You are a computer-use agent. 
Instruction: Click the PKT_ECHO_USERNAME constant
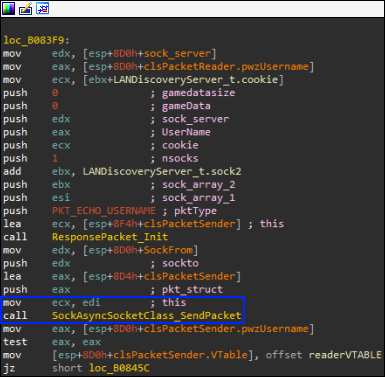coord(104,211)
